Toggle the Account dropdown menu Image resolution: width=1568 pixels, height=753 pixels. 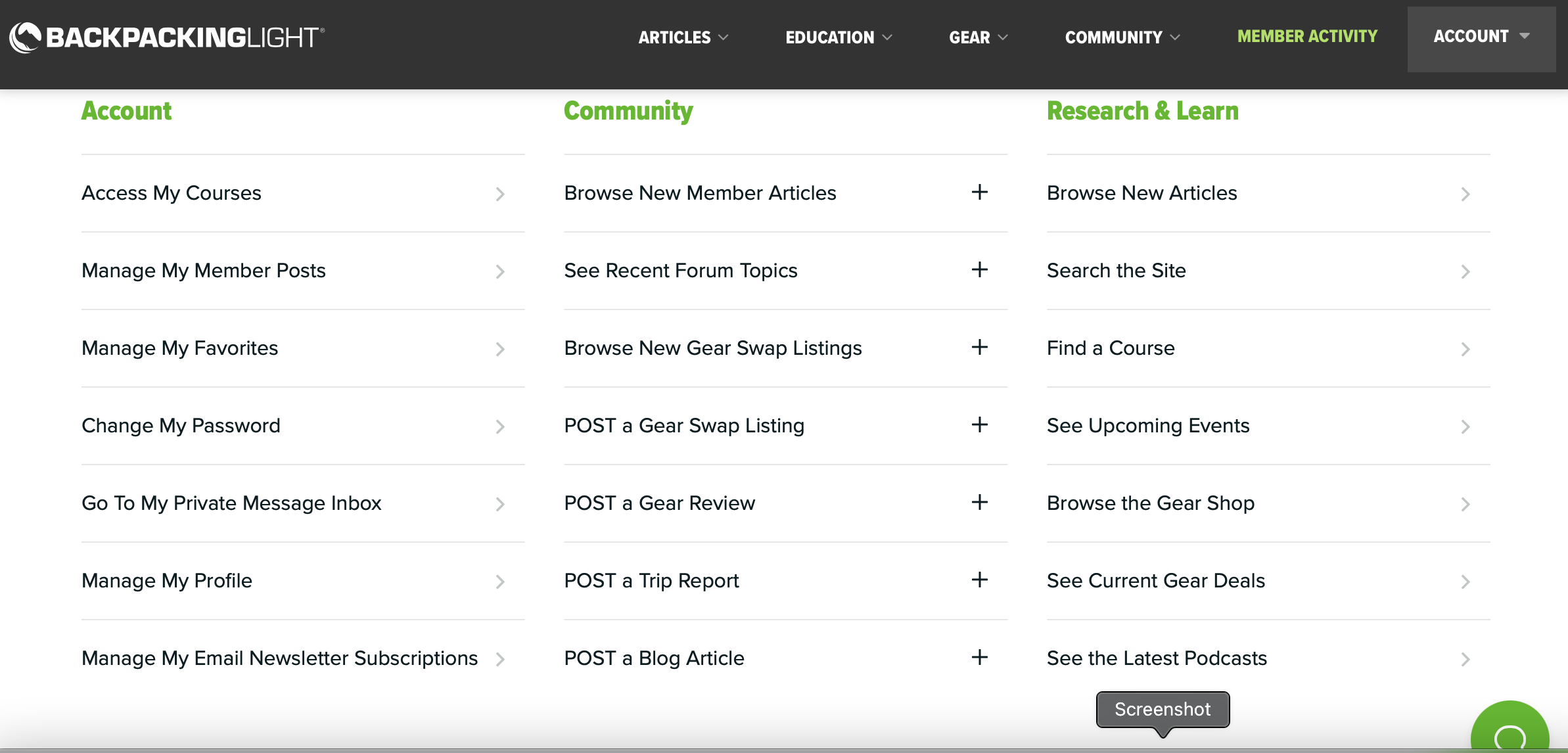(x=1481, y=39)
